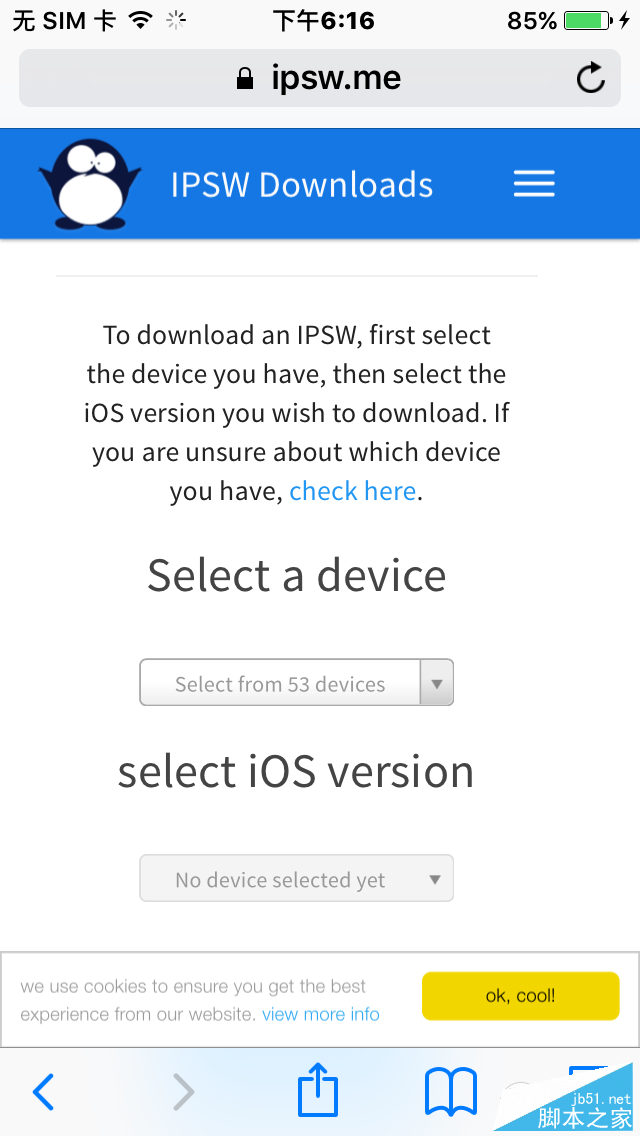This screenshot has height=1136, width=640.
Task: Tap the battery icon in the status bar
Action: pyautogui.click(x=589, y=21)
